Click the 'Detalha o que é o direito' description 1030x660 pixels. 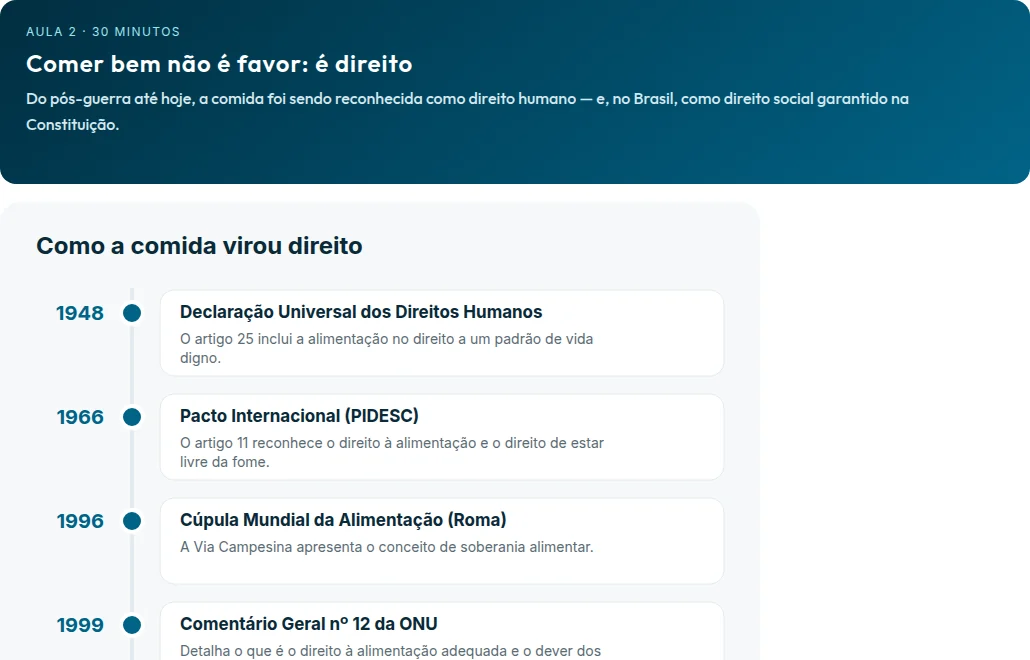point(390,651)
